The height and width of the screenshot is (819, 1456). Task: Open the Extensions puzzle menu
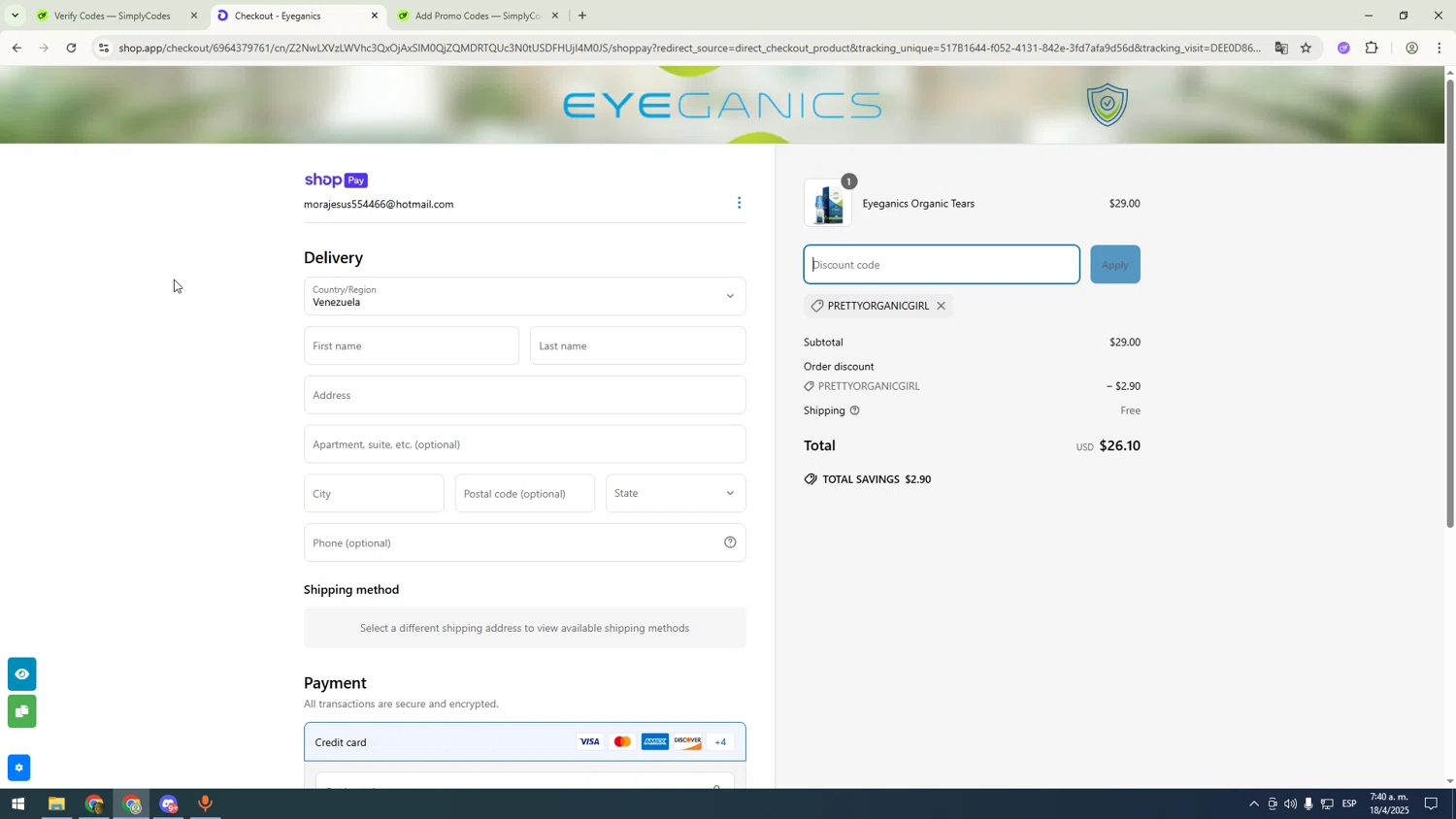1372,48
